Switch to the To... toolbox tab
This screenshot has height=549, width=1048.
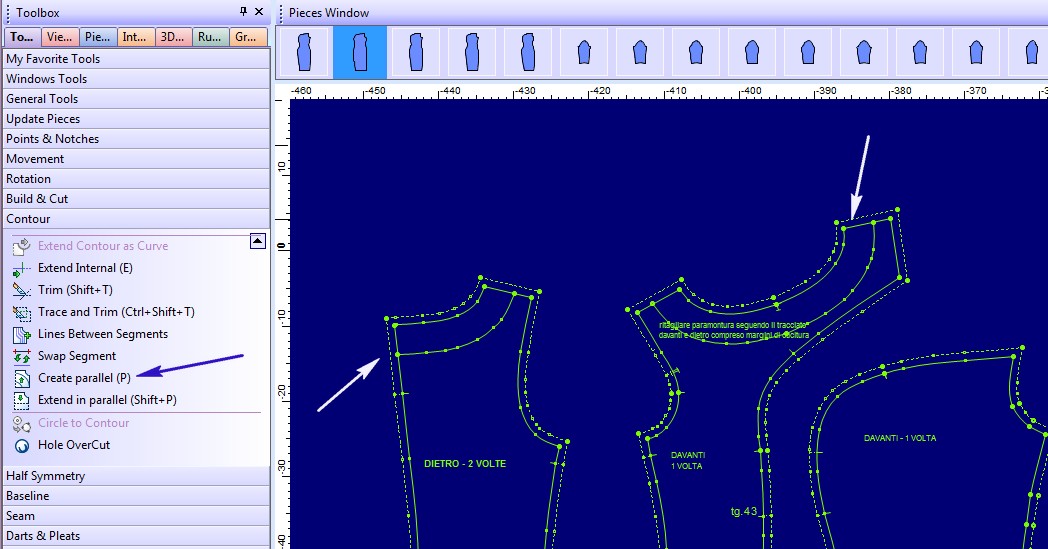(x=22, y=37)
